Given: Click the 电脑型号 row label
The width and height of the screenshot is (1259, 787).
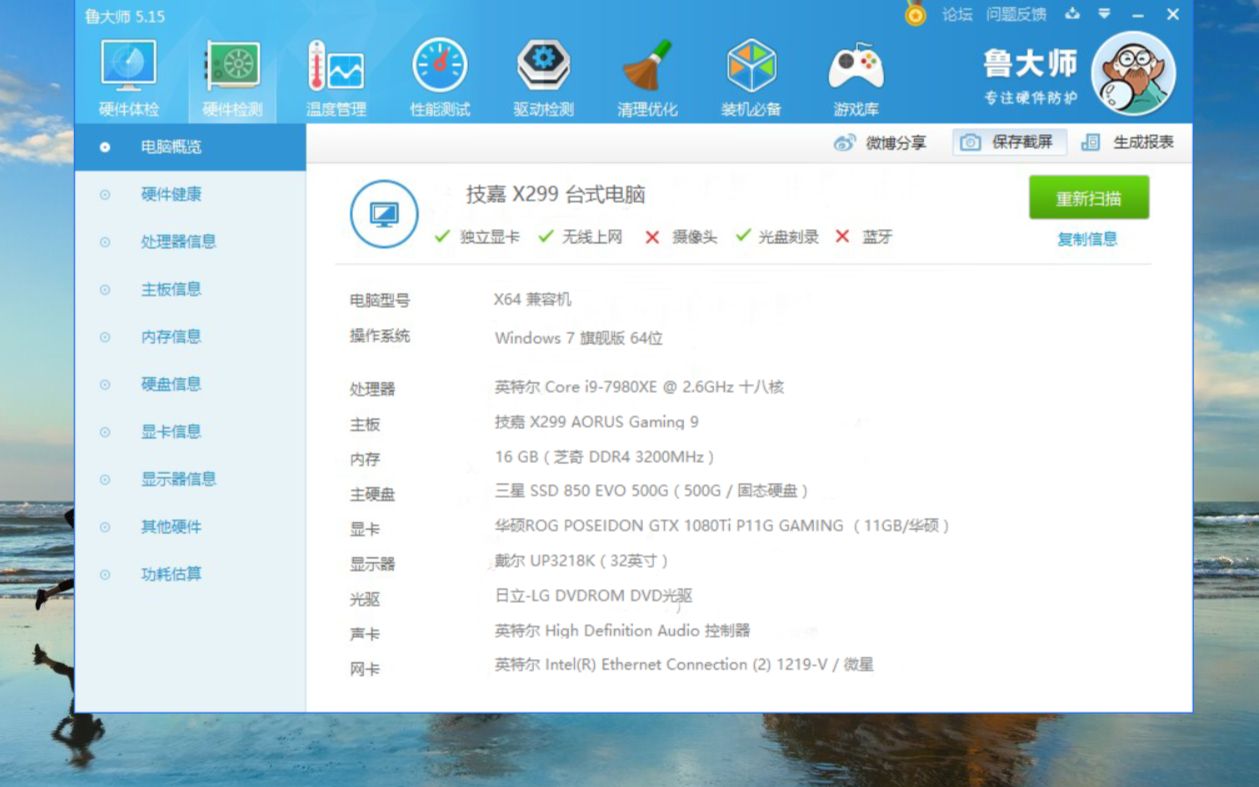Looking at the screenshot, I should (x=380, y=301).
